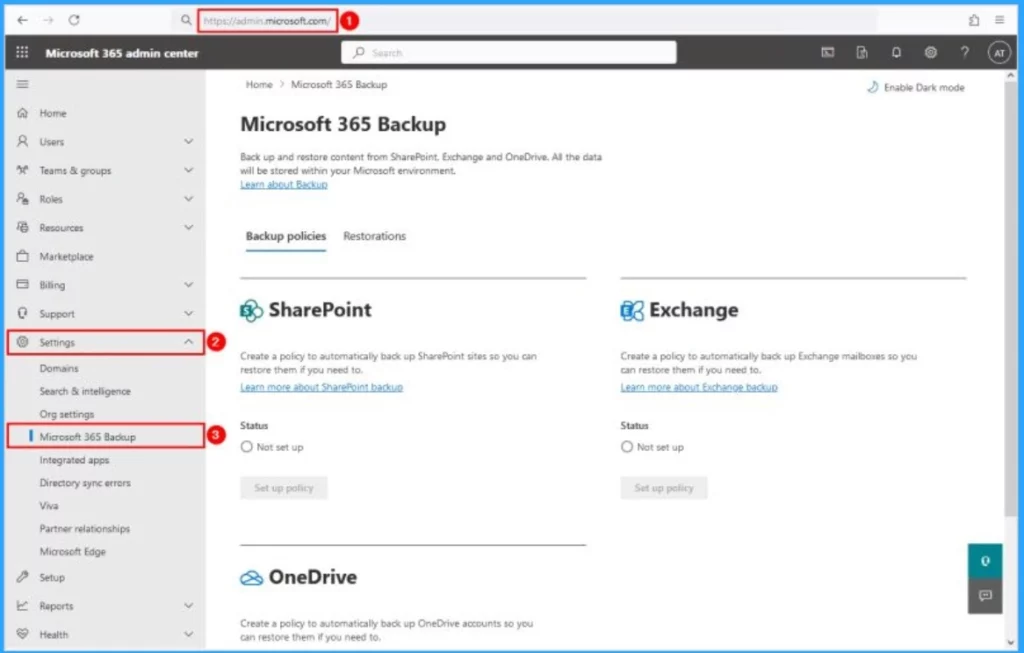This screenshot has height=653, width=1024.
Task: Expand the Reports chevron
Action: coord(188,605)
